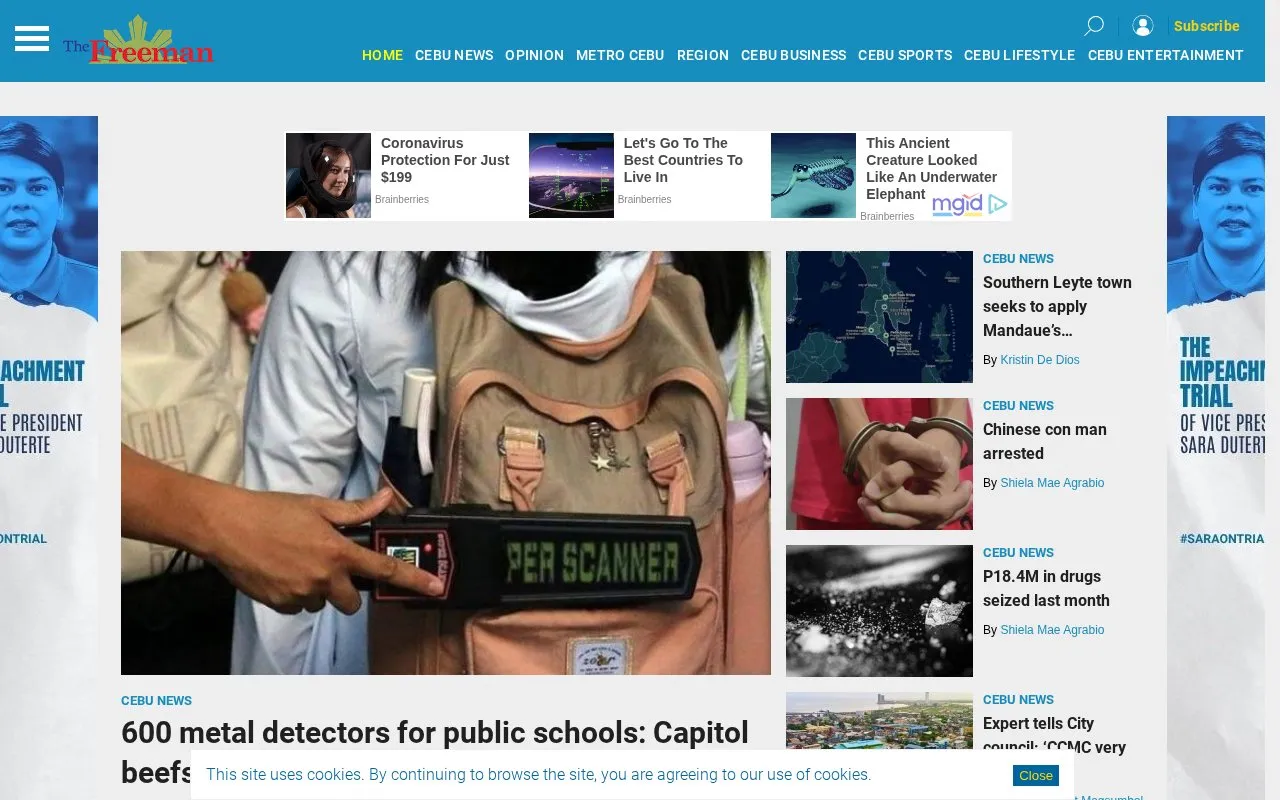Image resolution: width=1280 pixels, height=800 pixels.
Task: Click 'Let's Go To The Best Countries' headline
Action: point(683,160)
